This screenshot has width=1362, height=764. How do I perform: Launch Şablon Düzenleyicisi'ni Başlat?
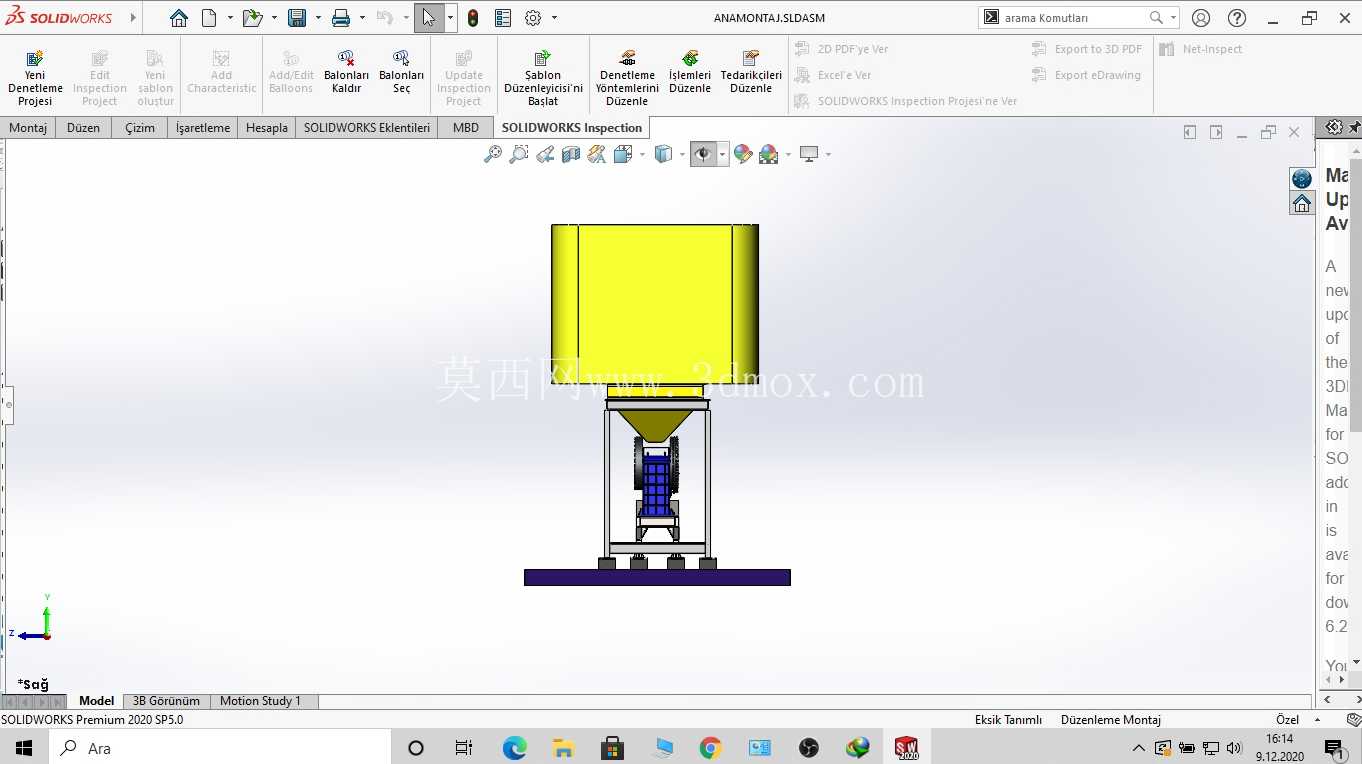(x=543, y=78)
